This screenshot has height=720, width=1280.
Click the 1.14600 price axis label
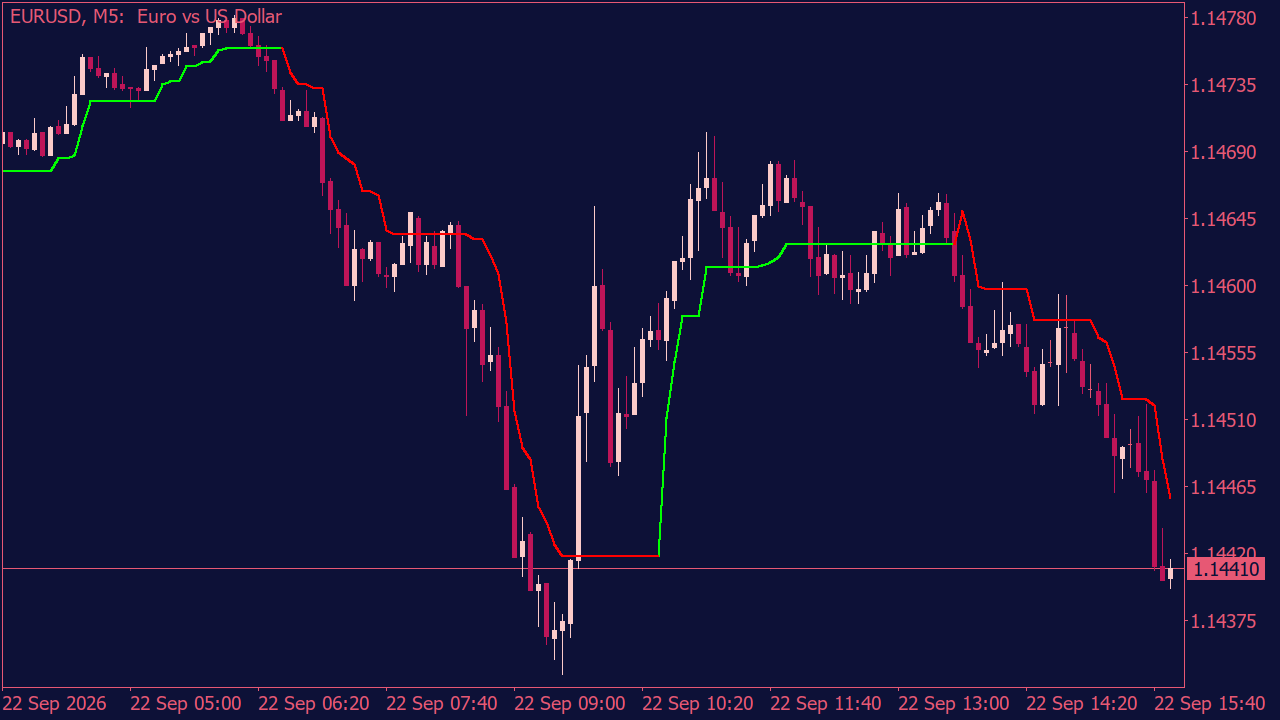[1224, 286]
